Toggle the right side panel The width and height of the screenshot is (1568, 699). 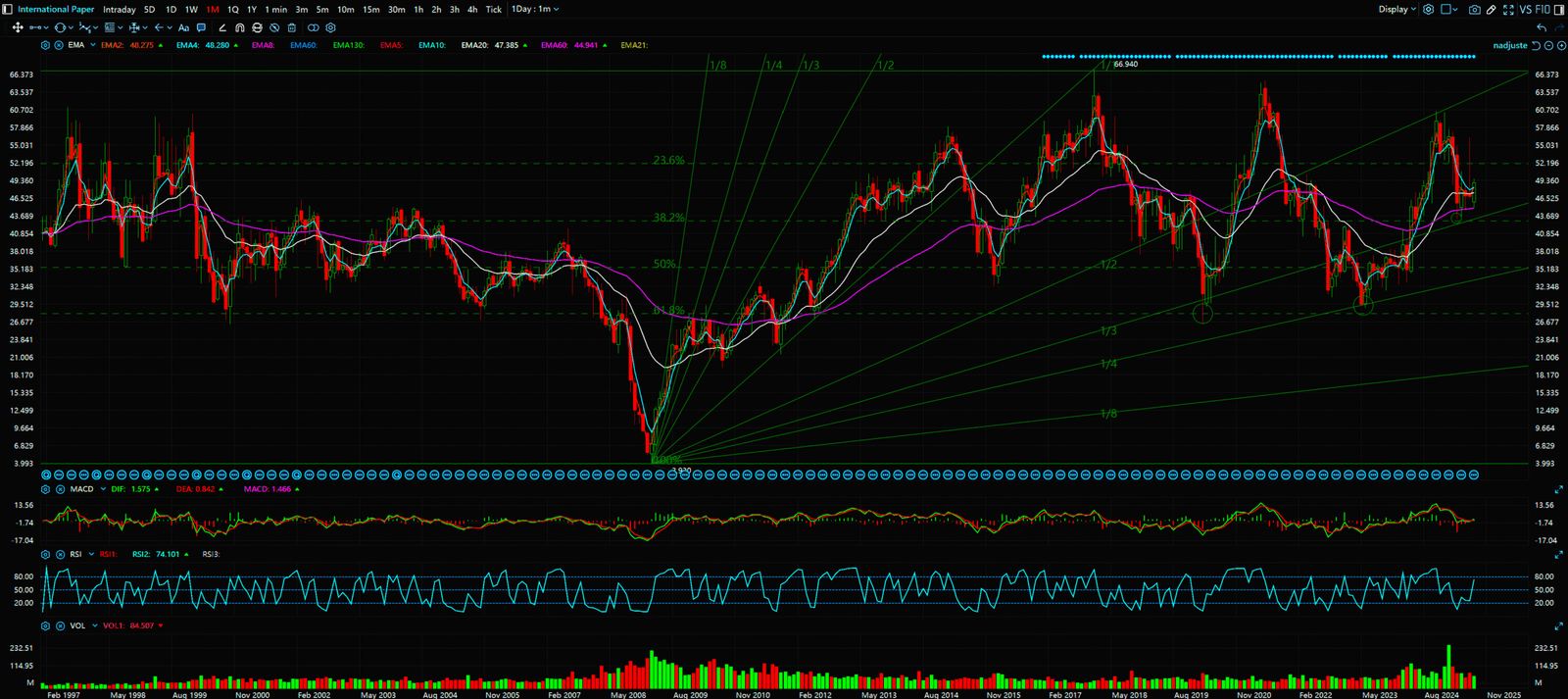pos(1558,10)
